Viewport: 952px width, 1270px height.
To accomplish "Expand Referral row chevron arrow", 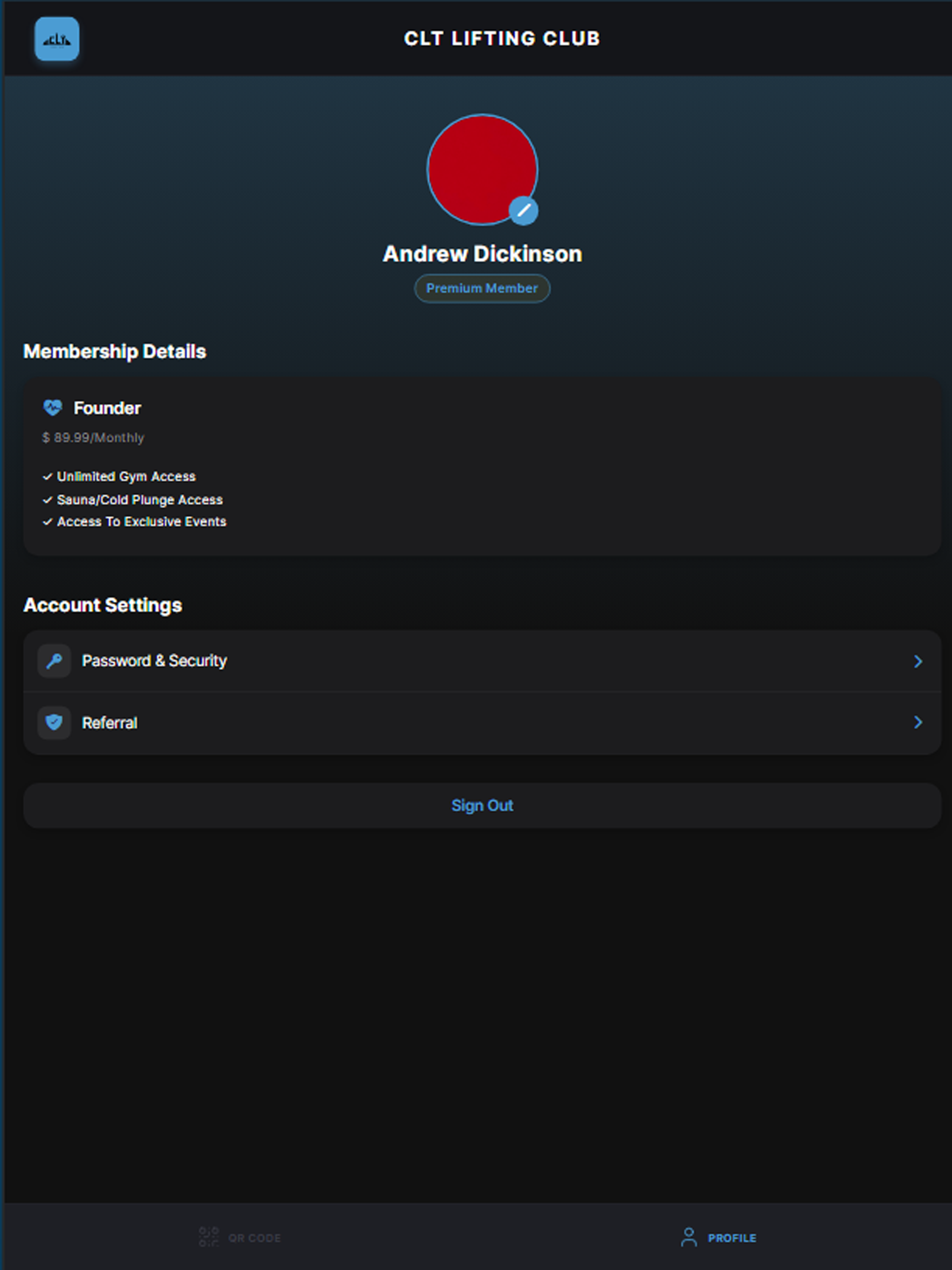I will (918, 722).
